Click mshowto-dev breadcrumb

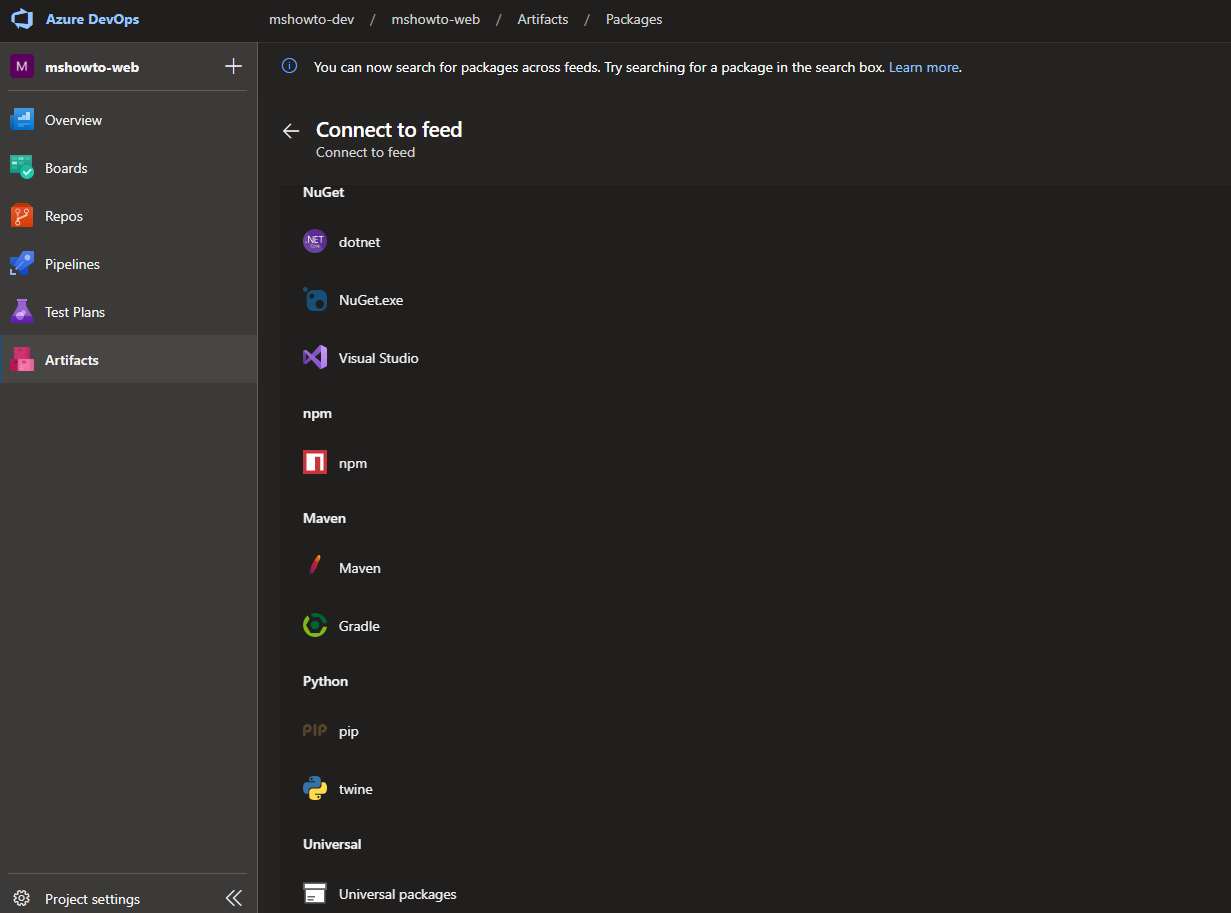(311, 20)
